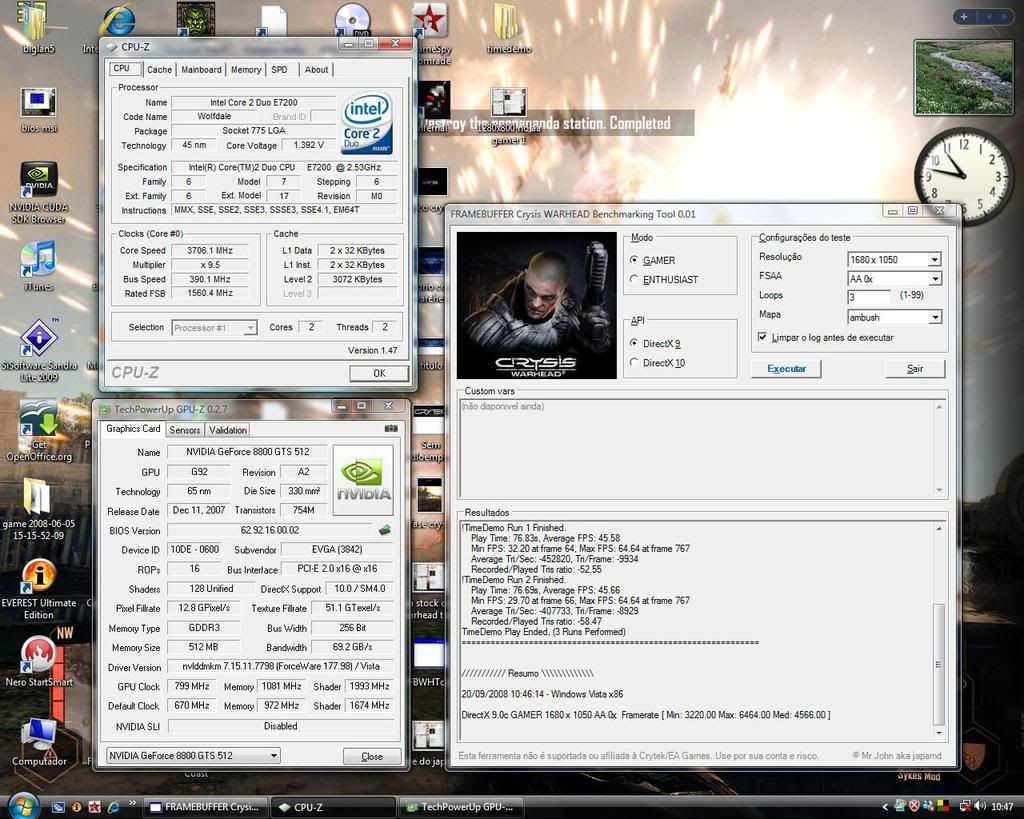Image resolution: width=1024 pixels, height=819 pixels.
Task: Launch Nero StartSmart desktop icon
Action: point(39,660)
